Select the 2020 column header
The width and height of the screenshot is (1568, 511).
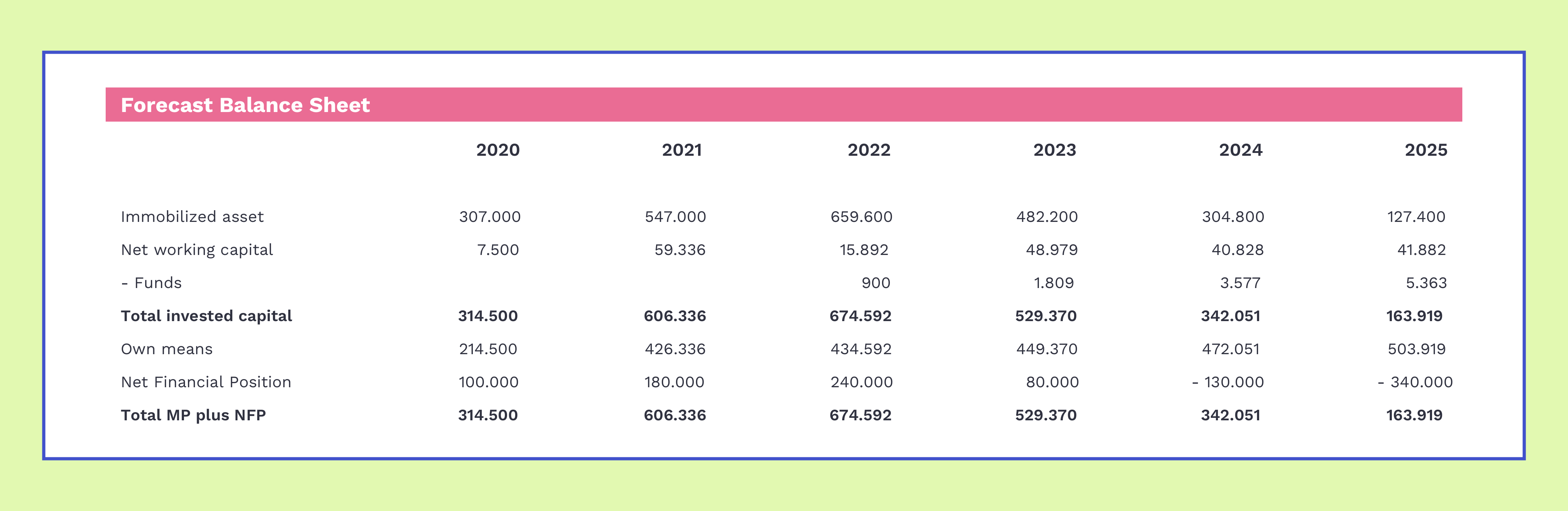click(x=497, y=150)
